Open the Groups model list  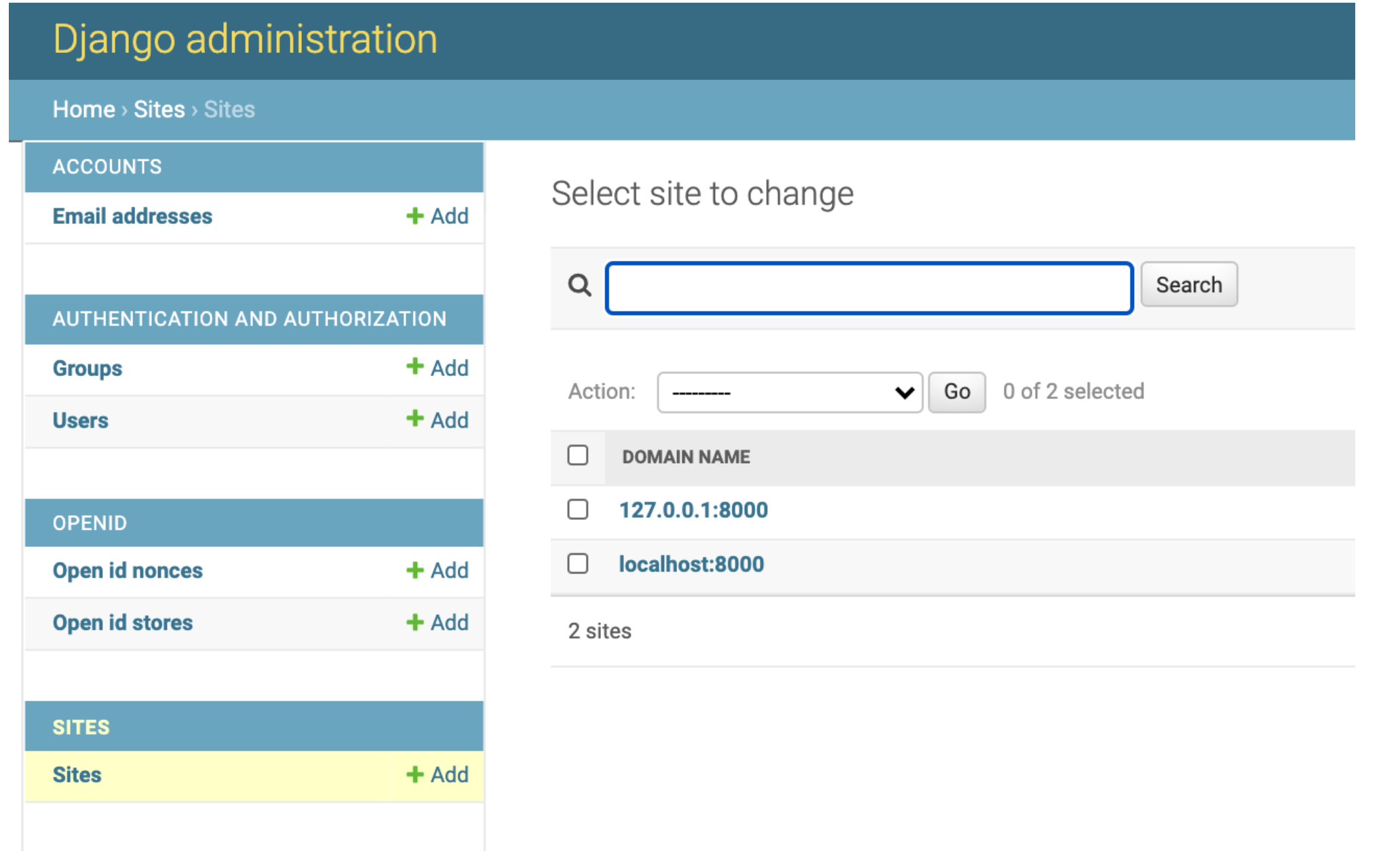pos(87,368)
